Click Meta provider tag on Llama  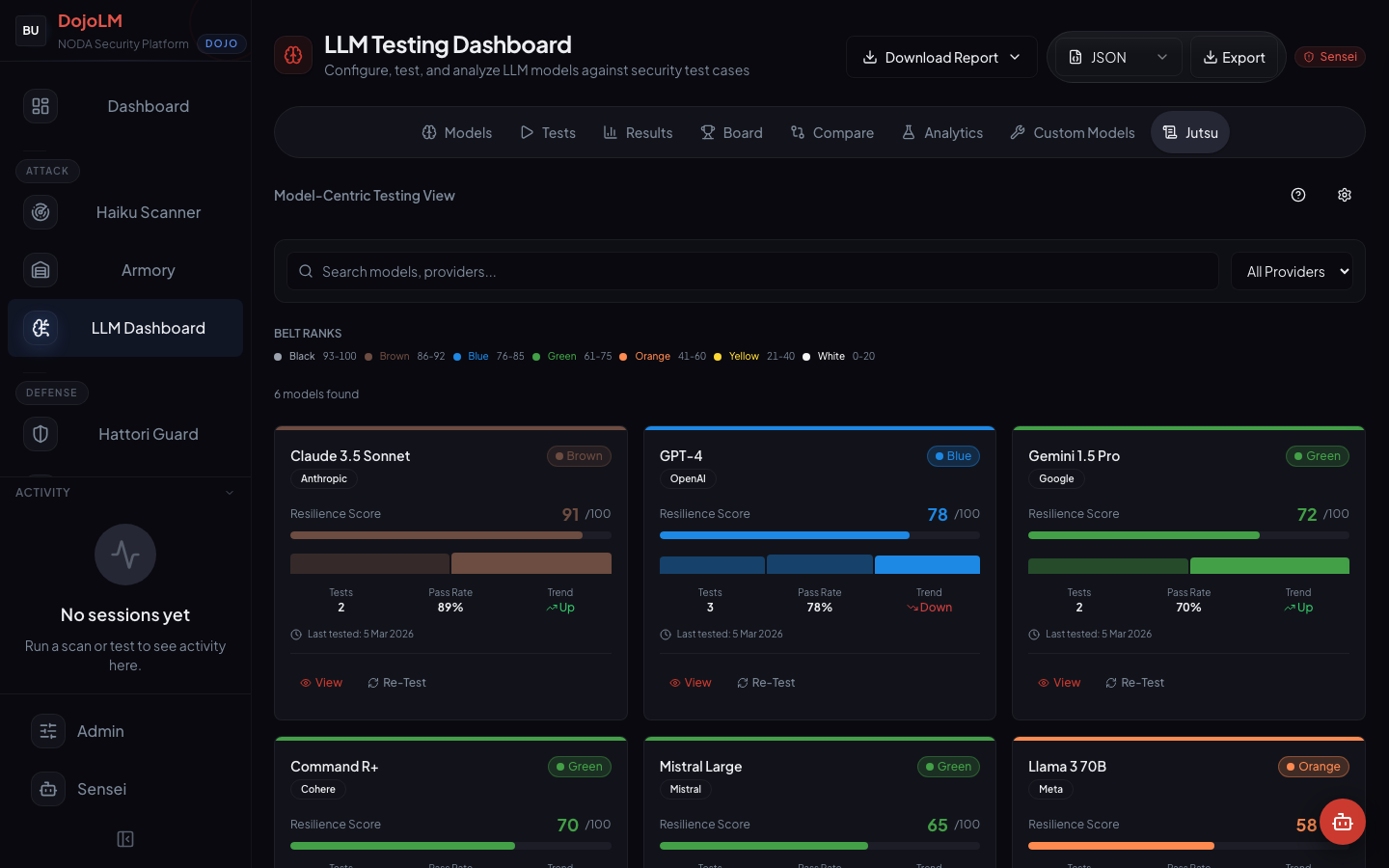(1051, 789)
